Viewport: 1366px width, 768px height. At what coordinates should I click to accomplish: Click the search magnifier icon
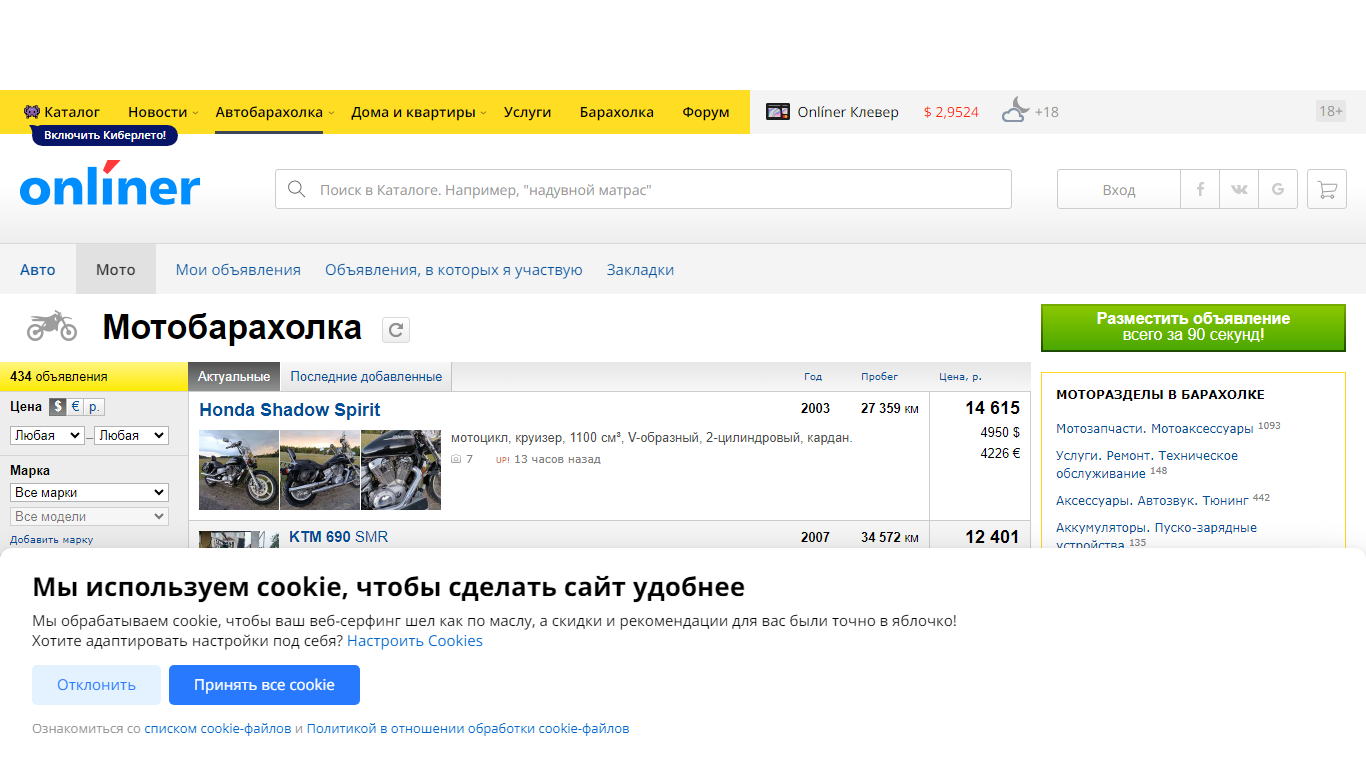point(296,189)
